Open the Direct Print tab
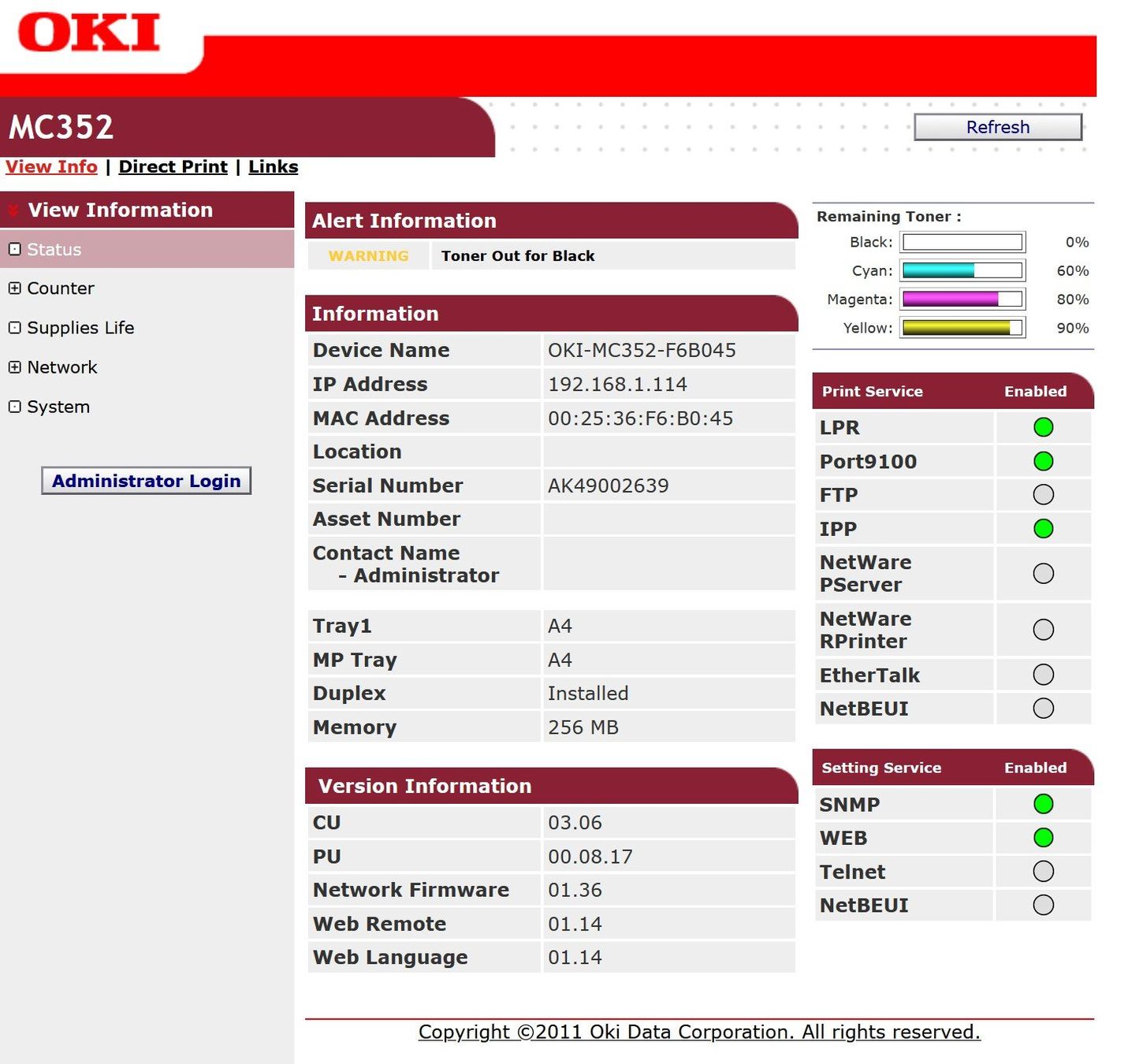The image size is (1128, 1064). [173, 167]
